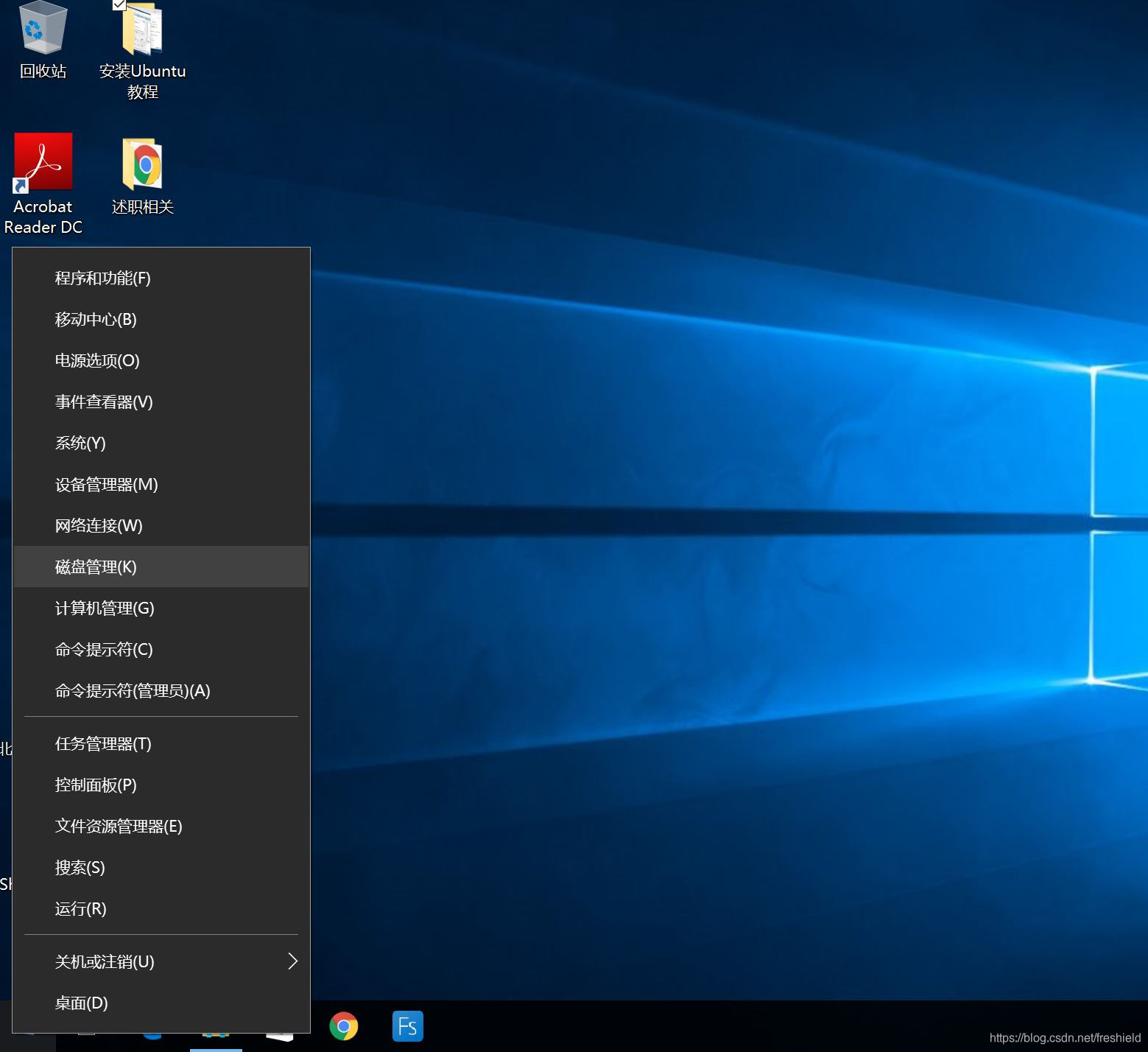Viewport: 1148px width, 1052px height.
Task: Launch 事件查看器(V)
Action: click(161, 401)
